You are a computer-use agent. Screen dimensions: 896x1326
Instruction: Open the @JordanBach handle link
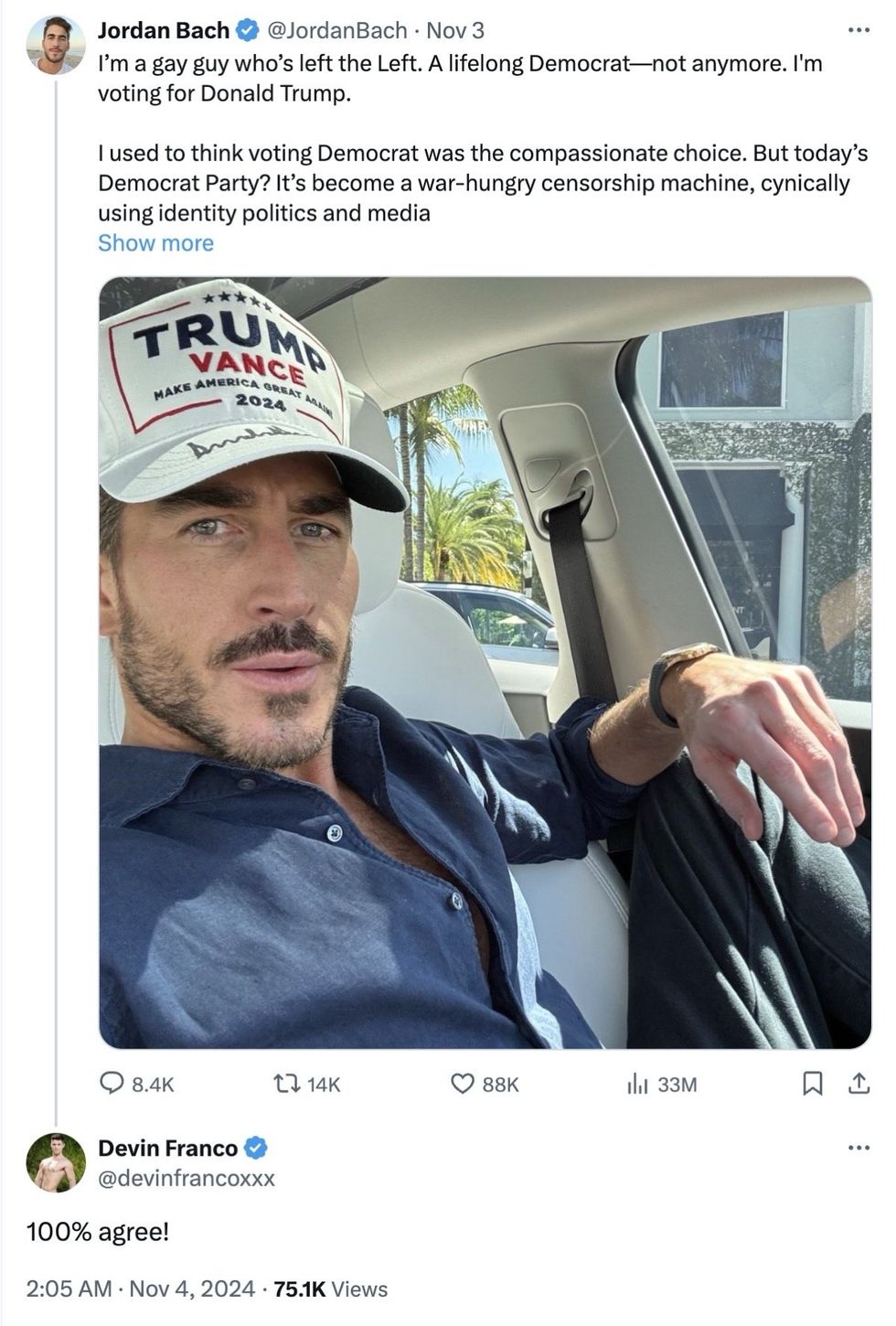point(336,30)
